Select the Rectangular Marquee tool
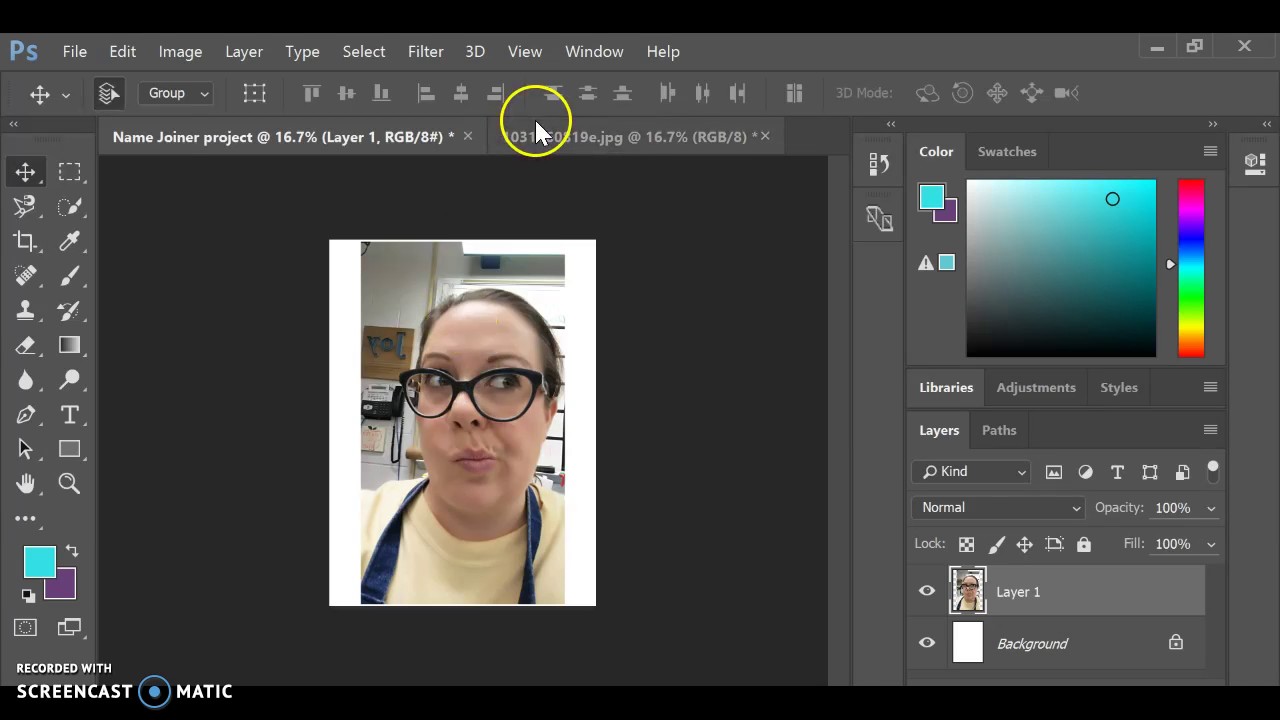This screenshot has width=1280, height=720. point(69,172)
